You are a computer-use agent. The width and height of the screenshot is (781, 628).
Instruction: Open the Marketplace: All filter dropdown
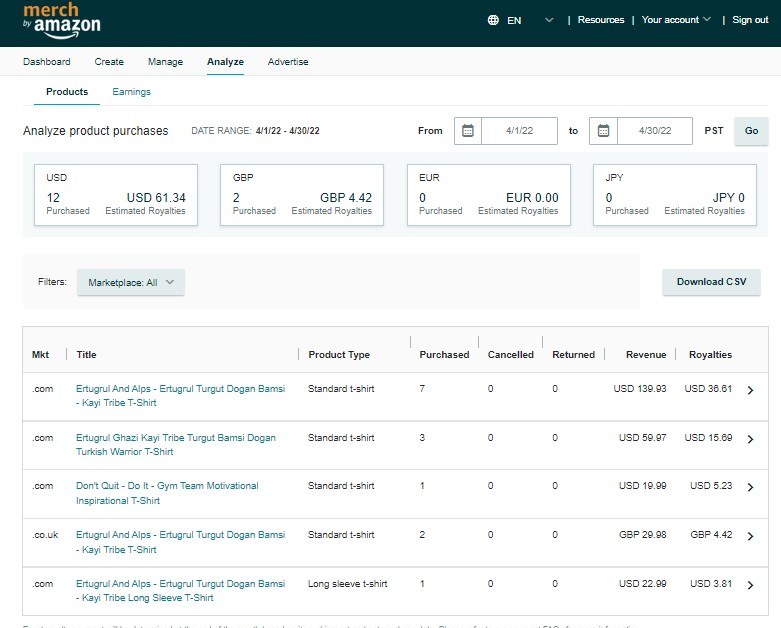pyautogui.click(x=131, y=282)
